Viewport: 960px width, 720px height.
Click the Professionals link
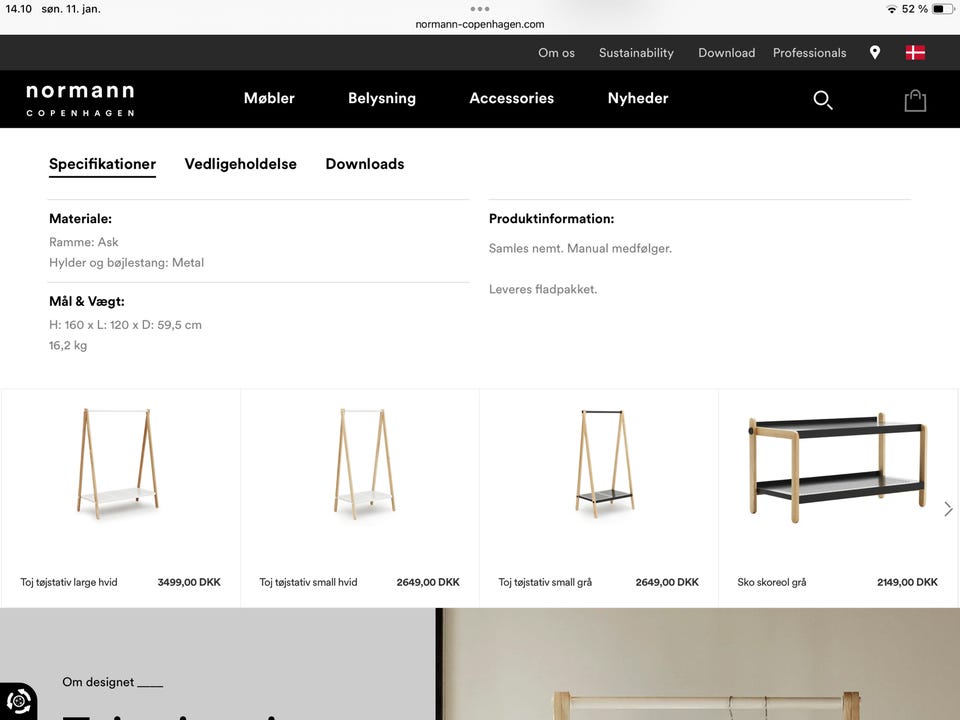click(x=809, y=52)
